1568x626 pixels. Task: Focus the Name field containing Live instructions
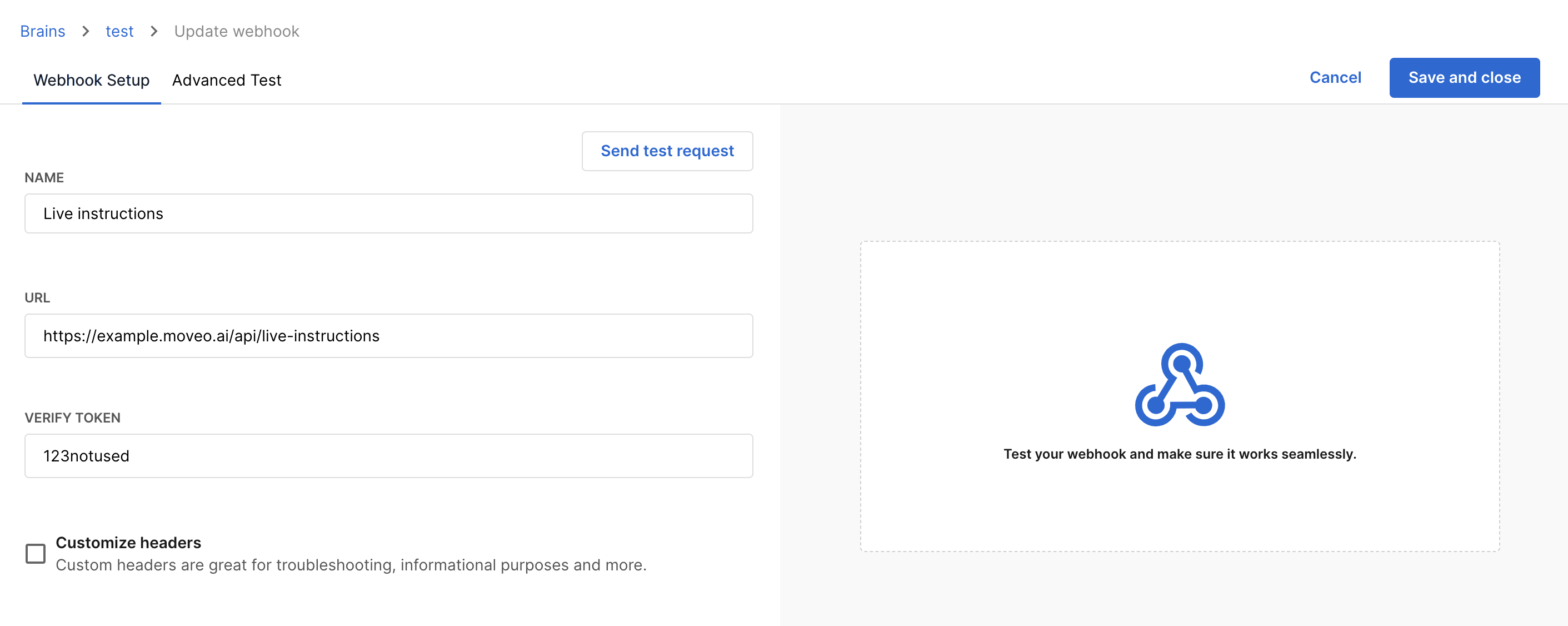pos(388,213)
